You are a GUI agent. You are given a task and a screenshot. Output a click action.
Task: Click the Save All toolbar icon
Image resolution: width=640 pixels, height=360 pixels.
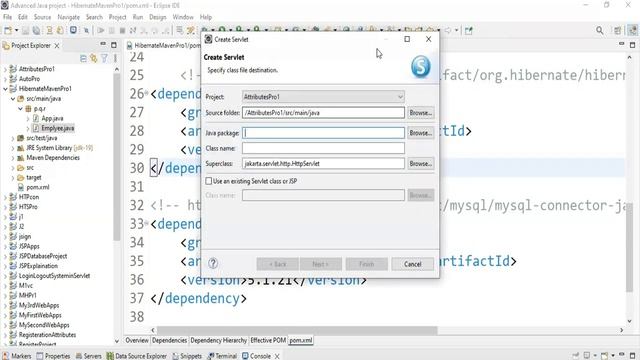pos(36,30)
